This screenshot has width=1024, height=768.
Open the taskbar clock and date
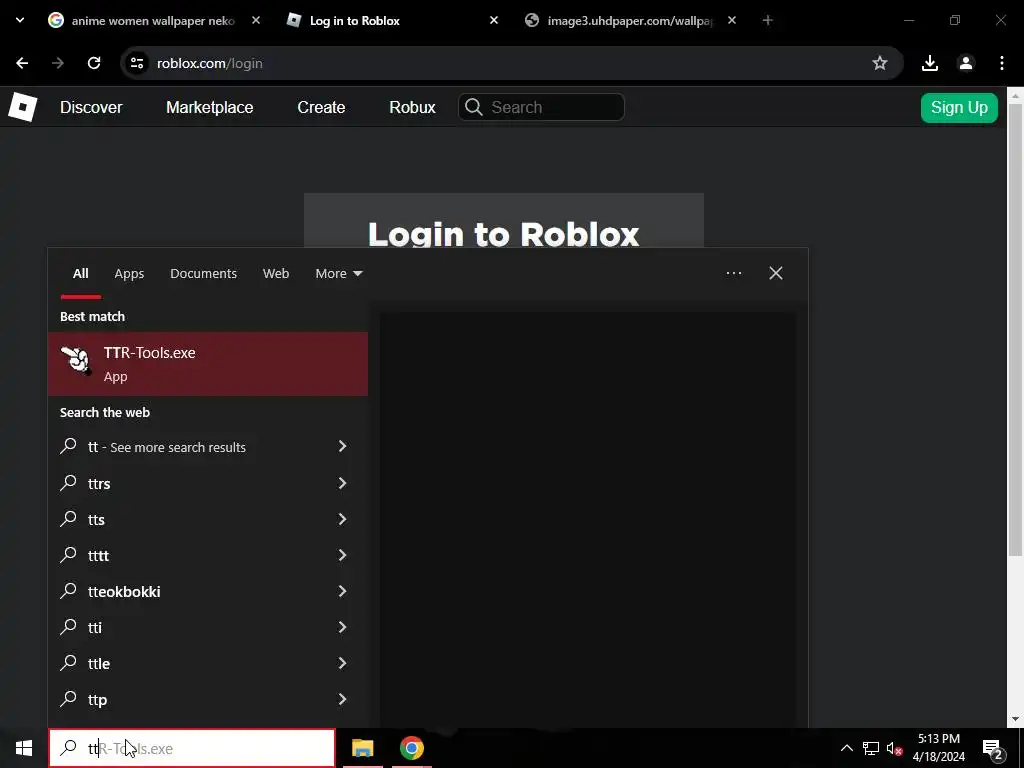click(938, 748)
